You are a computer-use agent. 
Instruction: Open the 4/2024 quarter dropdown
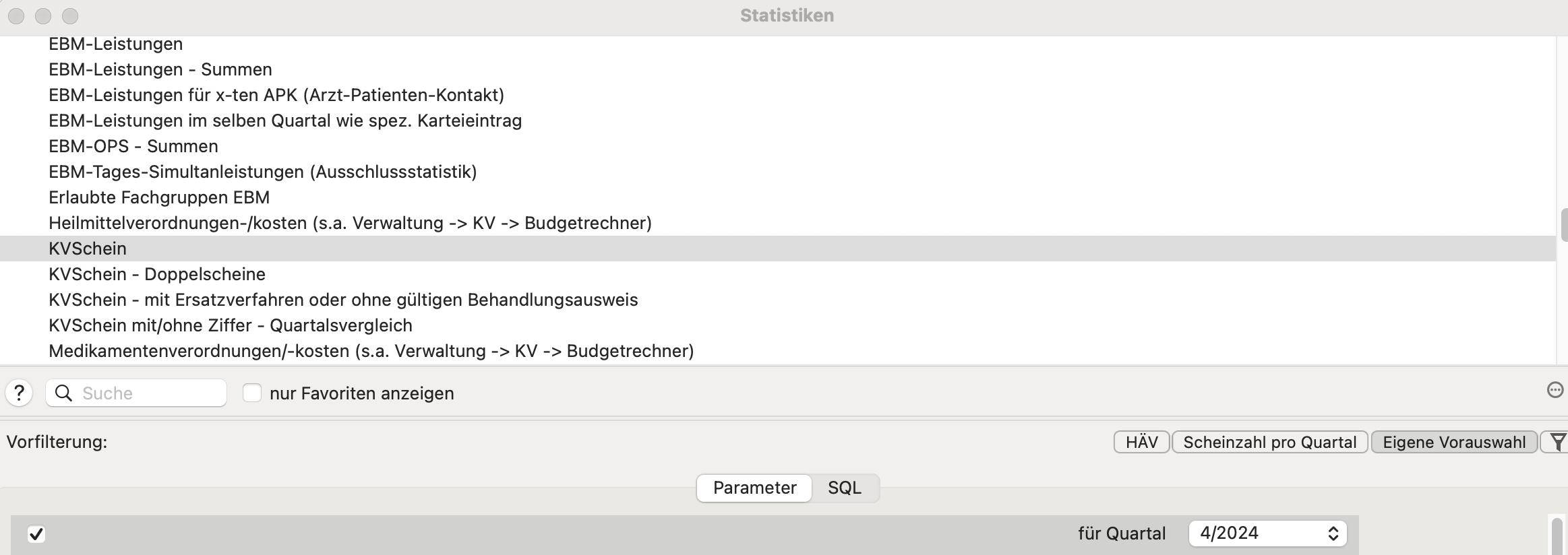(x=1267, y=533)
